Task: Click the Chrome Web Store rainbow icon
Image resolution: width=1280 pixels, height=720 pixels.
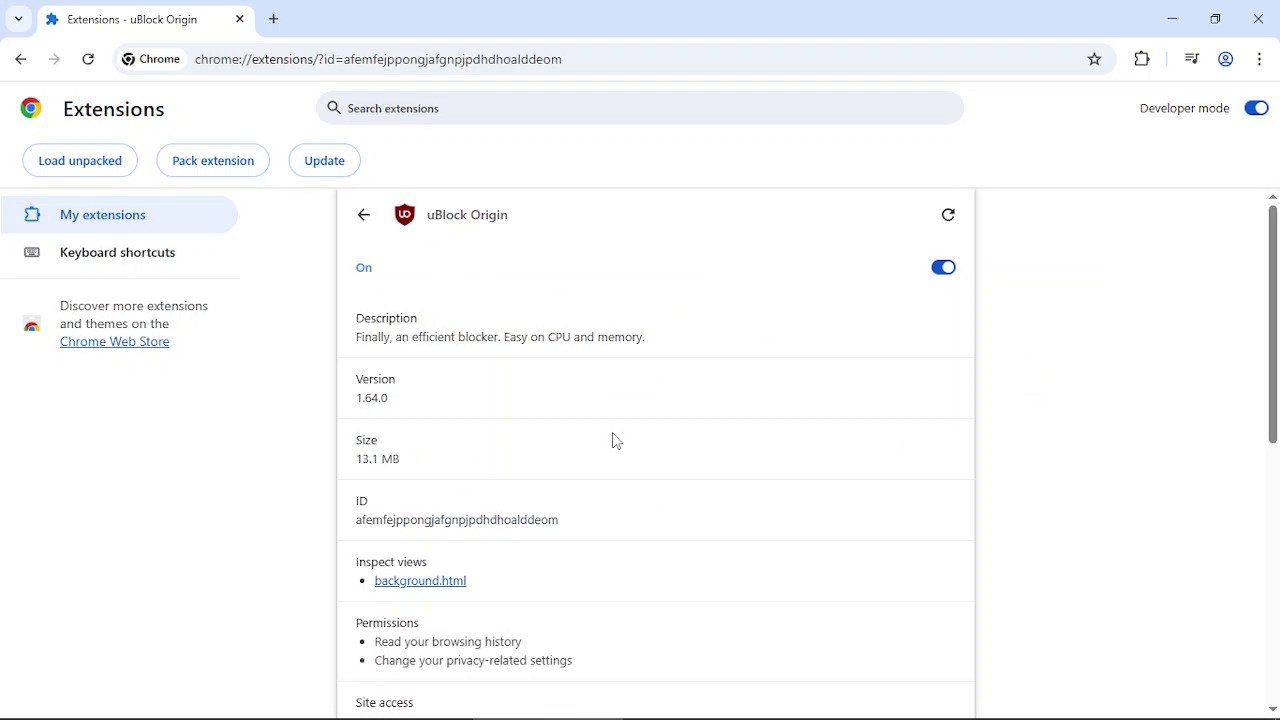Action: click(32, 324)
